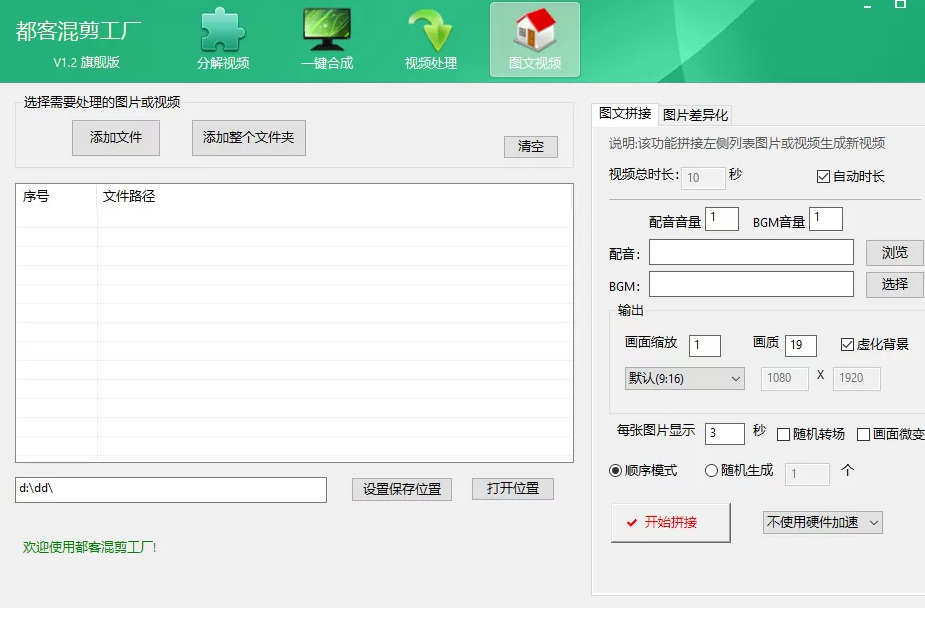The width and height of the screenshot is (925, 622).
Task: Click 打开位置 button
Action: (x=513, y=489)
